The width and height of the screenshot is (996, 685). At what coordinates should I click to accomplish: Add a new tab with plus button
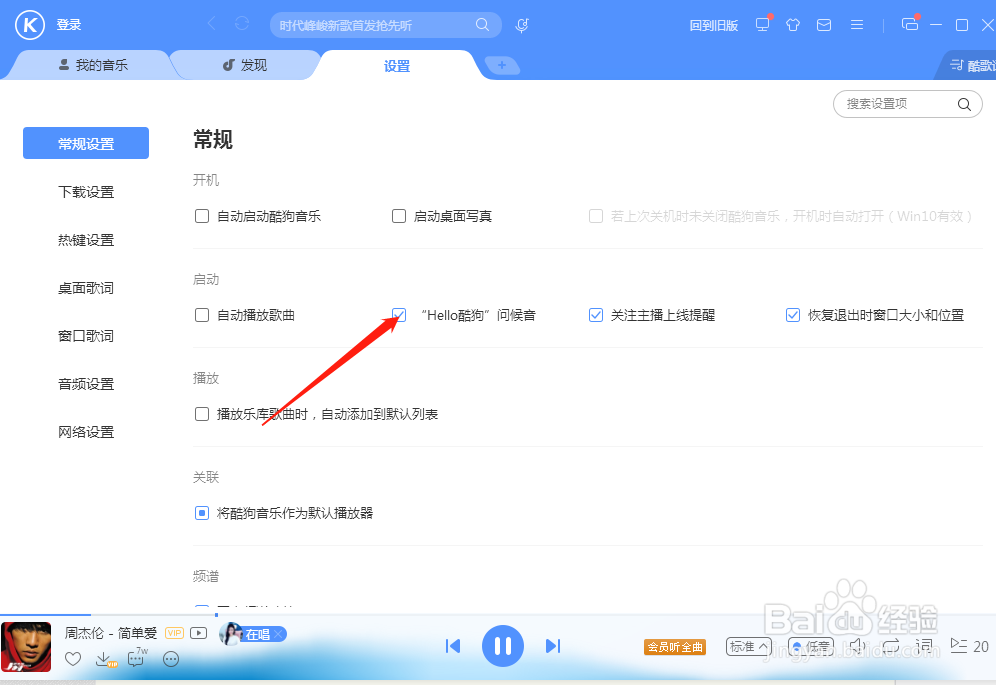click(502, 65)
